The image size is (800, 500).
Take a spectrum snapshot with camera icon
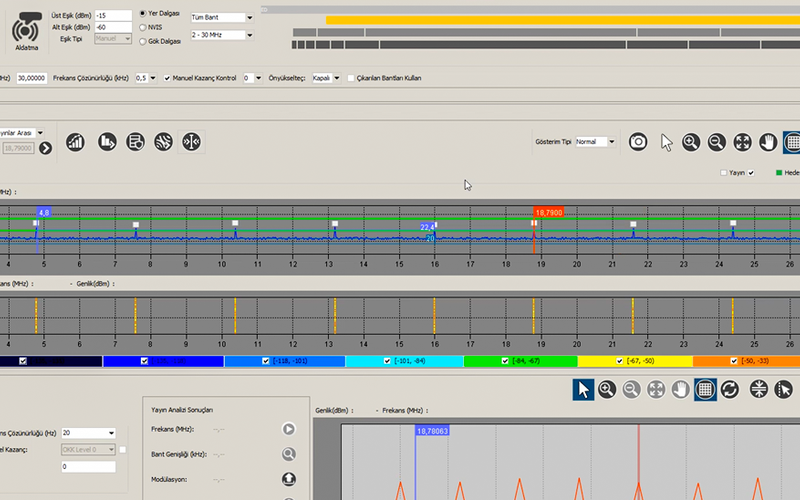pyautogui.click(x=638, y=142)
